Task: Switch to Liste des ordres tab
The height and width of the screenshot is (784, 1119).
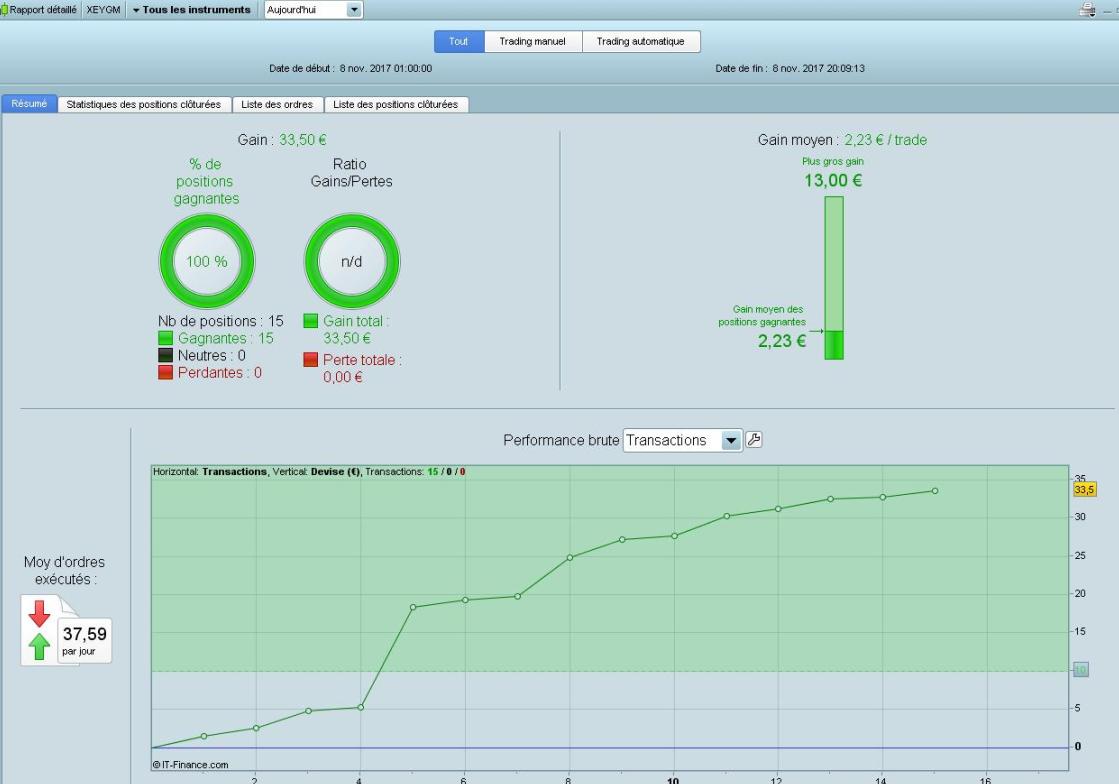Action: pos(277,104)
